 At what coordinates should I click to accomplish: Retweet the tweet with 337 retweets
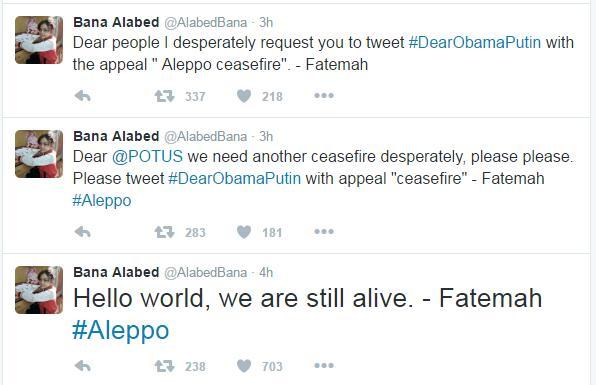click(164, 96)
